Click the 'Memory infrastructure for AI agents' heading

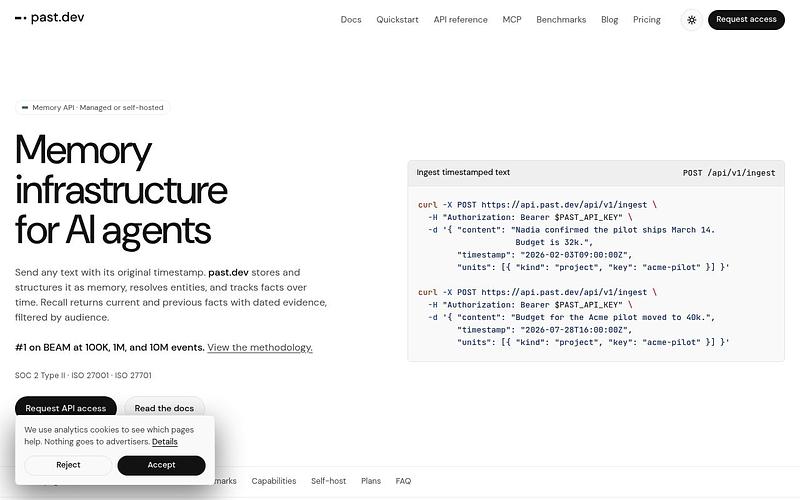pos(121,190)
